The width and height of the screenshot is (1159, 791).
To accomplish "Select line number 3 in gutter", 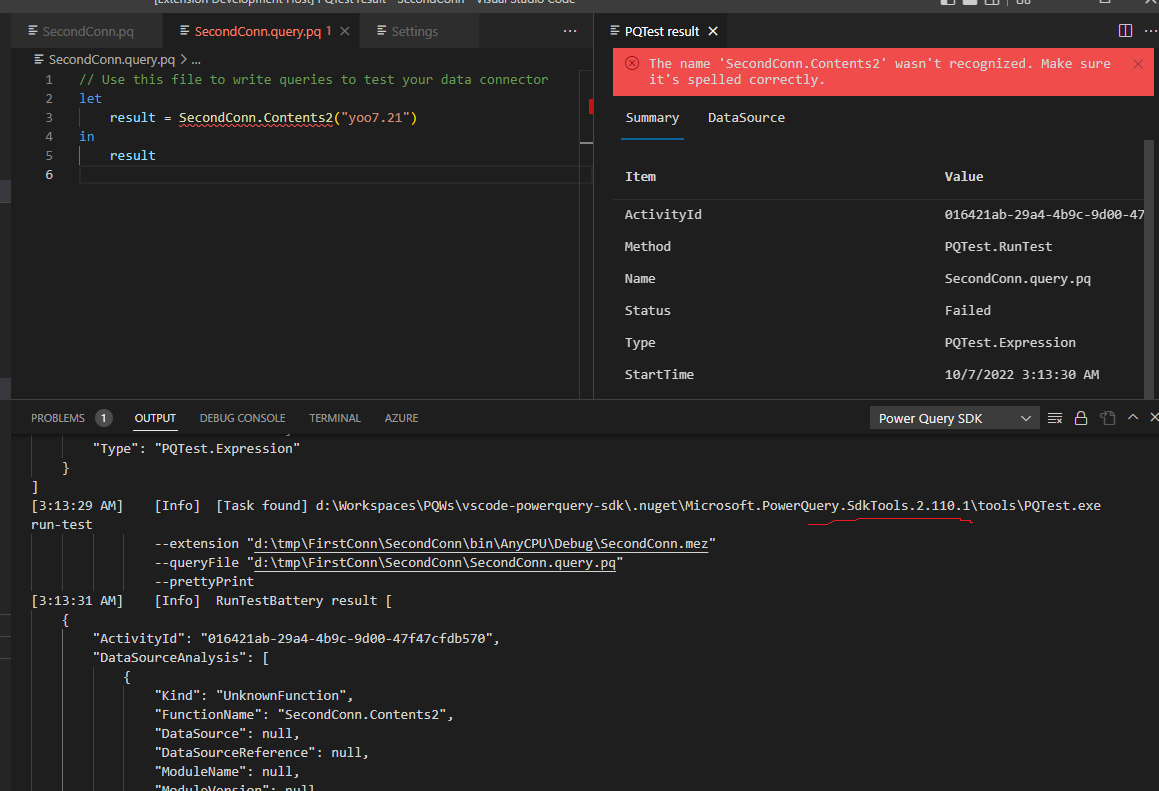I will pos(49,118).
